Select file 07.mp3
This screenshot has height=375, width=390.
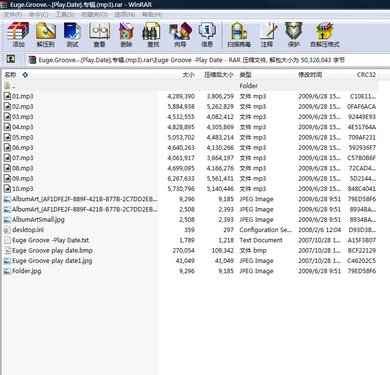pos(23,158)
